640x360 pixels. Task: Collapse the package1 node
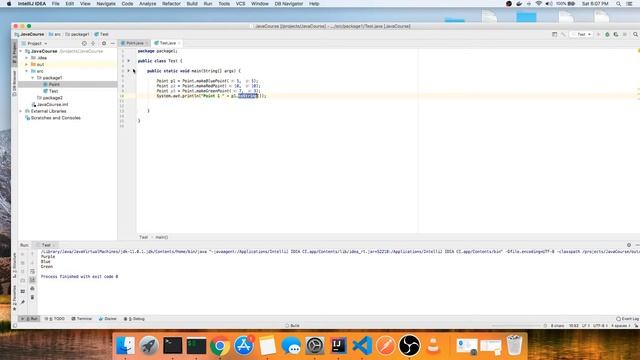[x=33, y=78]
